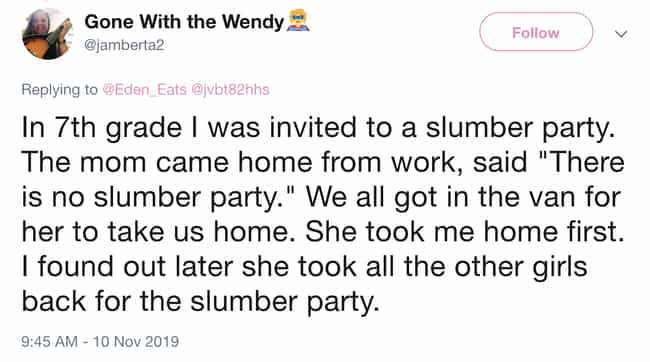Click the line starting "is no slumber party."

pyautogui.click(x=321, y=197)
